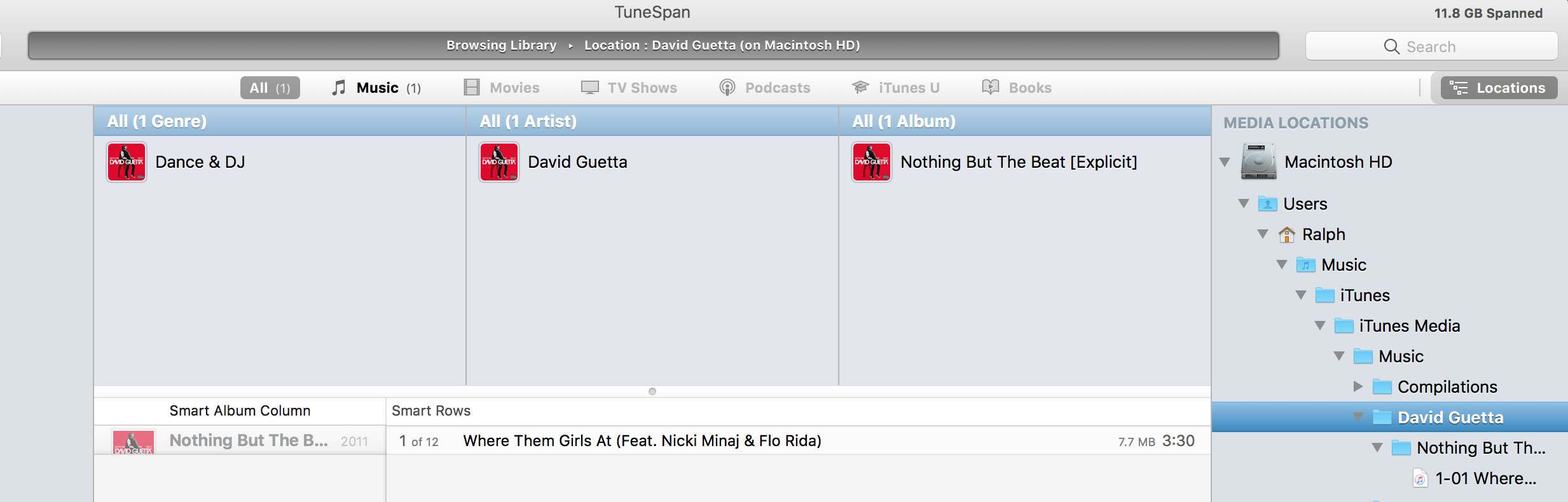The width and height of the screenshot is (1568, 502).
Task: Toggle the Locations sidebar button
Action: tap(1498, 88)
